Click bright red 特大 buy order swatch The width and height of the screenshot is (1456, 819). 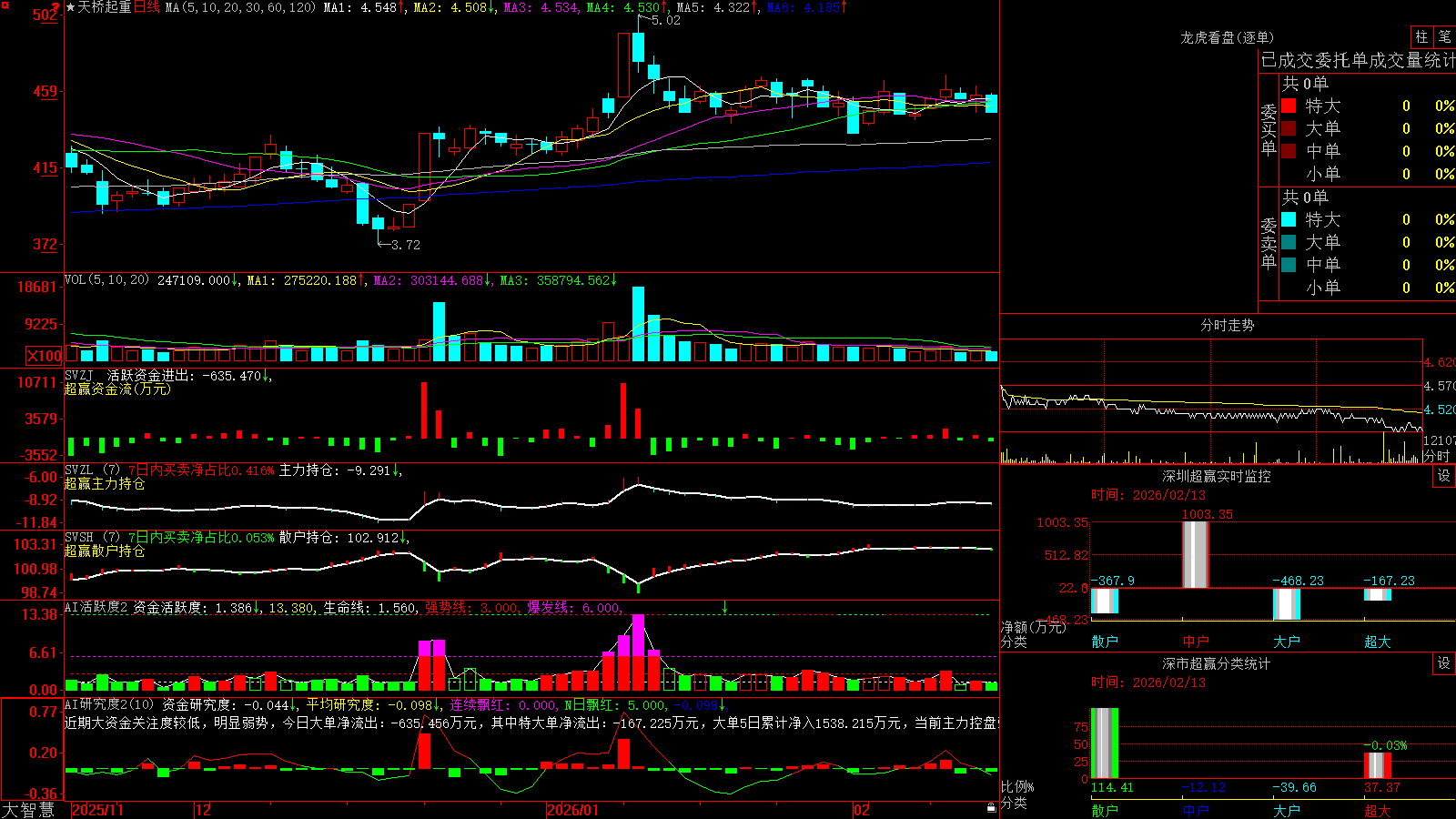point(1289,106)
